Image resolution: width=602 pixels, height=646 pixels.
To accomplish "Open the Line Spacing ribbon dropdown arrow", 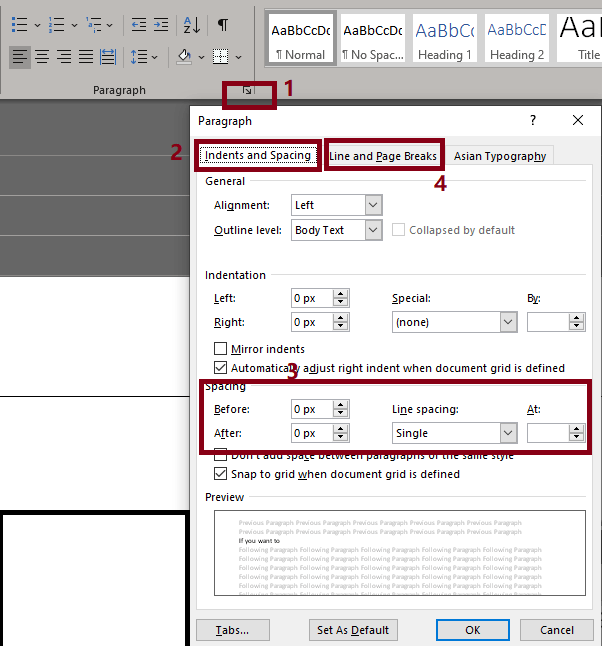I will click(155, 57).
